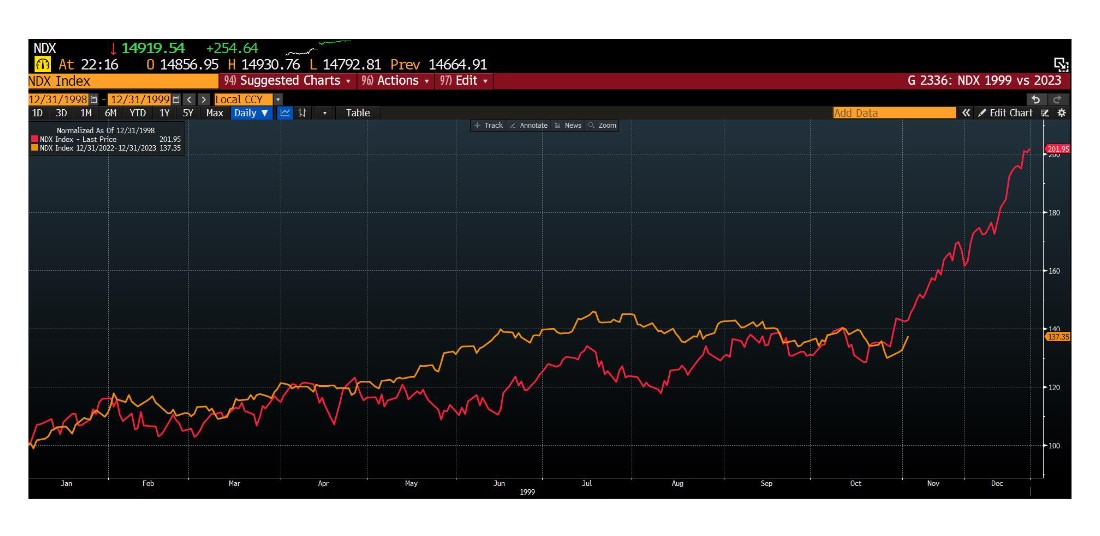The width and height of the screenshot is (1100, 536).
Task: Switch to Table view
Action: coord(358,113)
